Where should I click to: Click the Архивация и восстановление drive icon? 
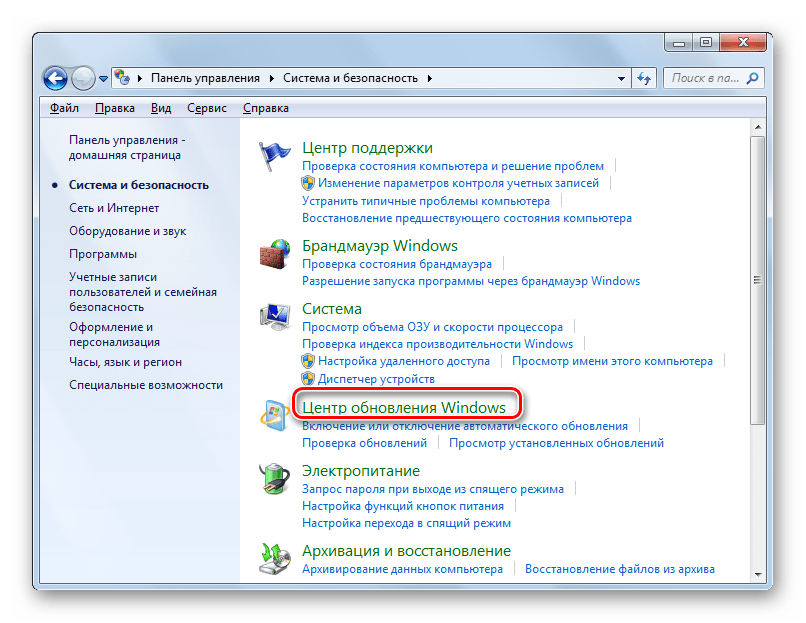point(274,559)
